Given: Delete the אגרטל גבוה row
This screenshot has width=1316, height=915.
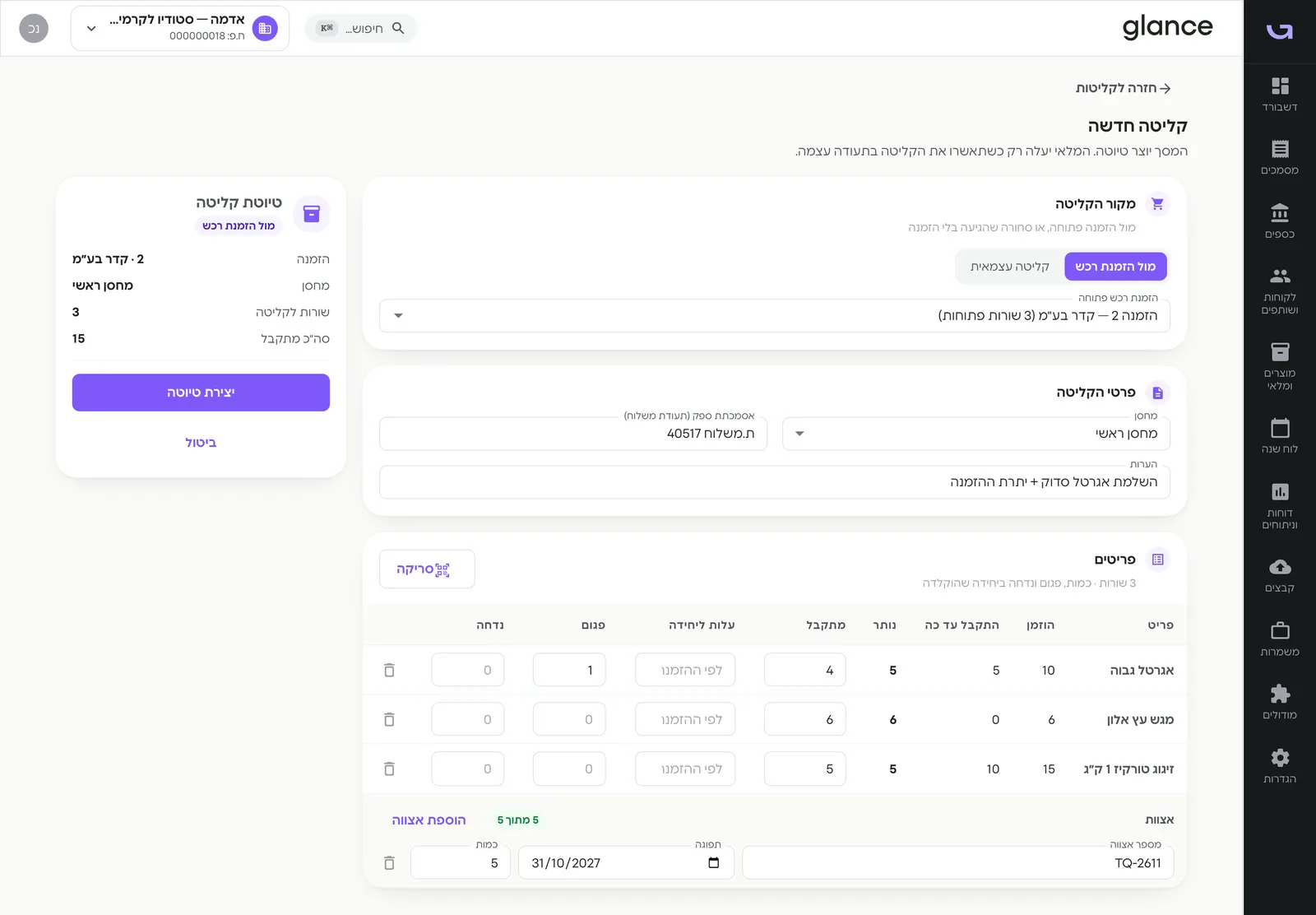Looking at the screenshot, I should [389, 670].
